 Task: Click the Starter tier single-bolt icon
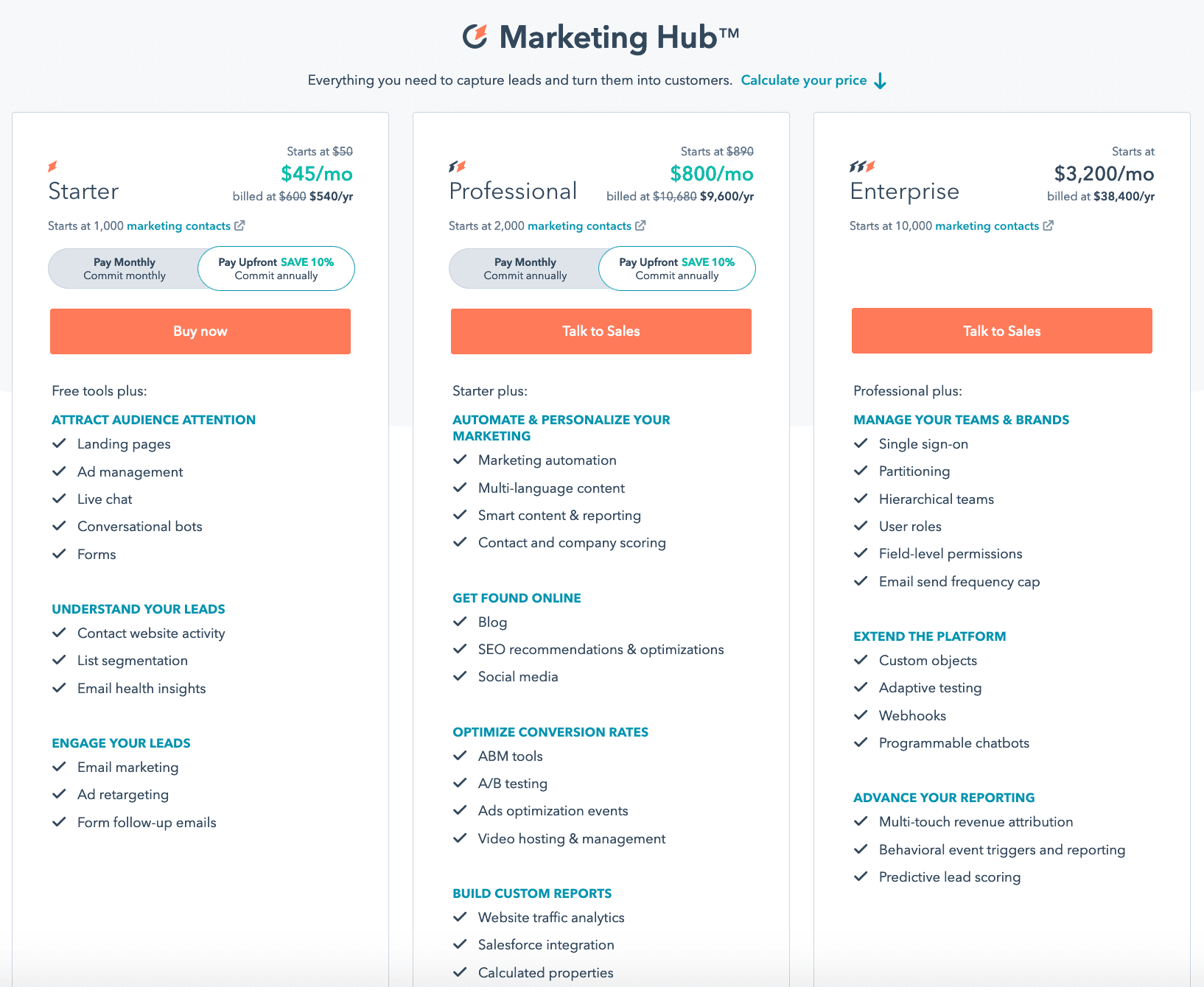pos(52,166)
